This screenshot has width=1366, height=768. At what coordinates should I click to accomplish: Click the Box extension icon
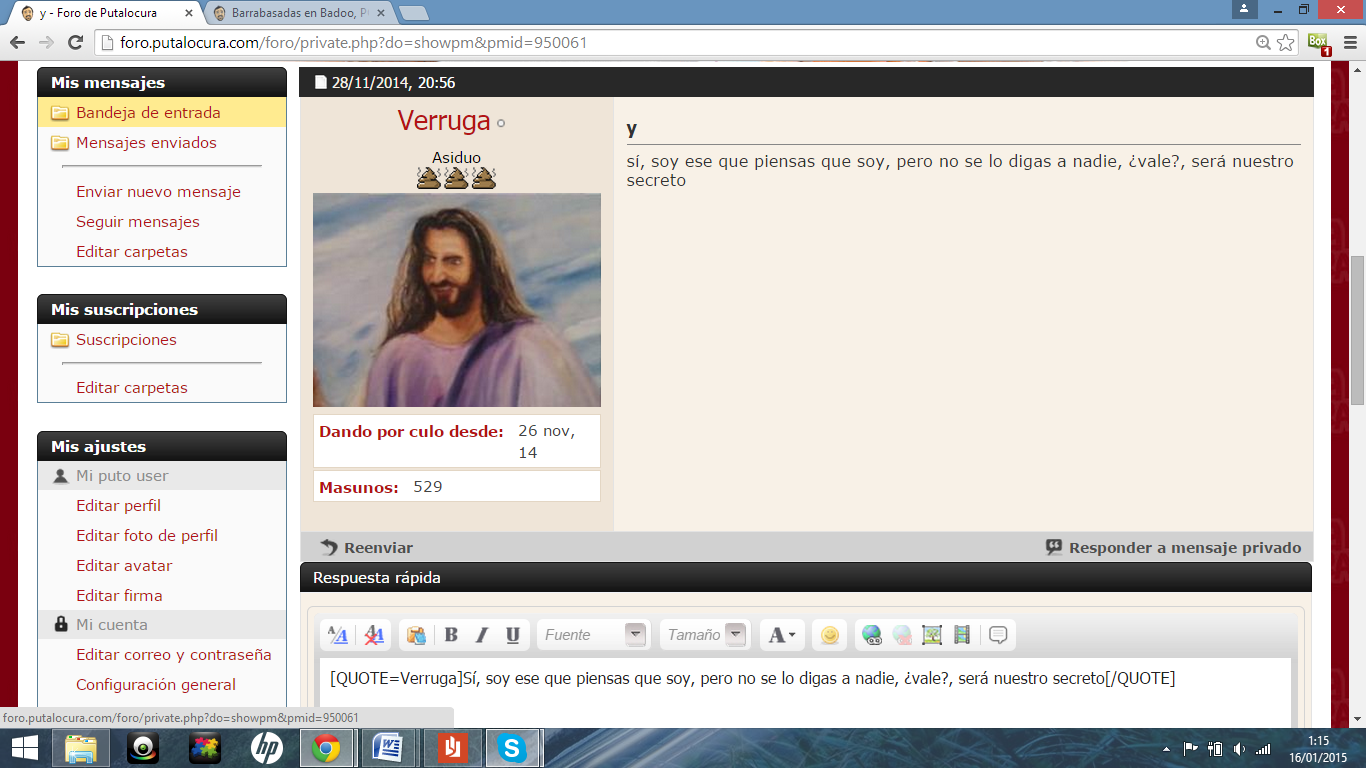coord(1319,43)
